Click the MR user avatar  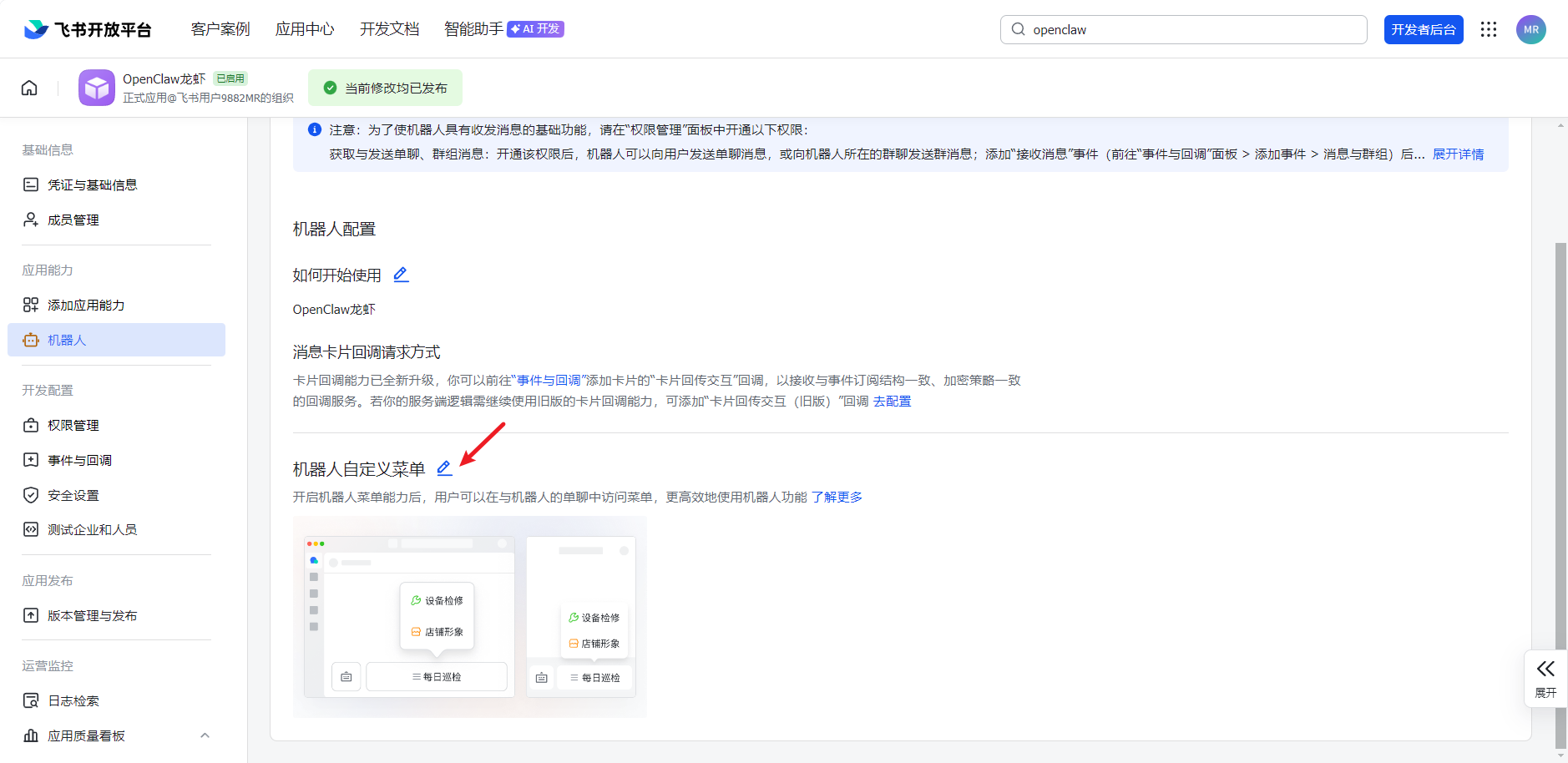(x=1530, y=29)
